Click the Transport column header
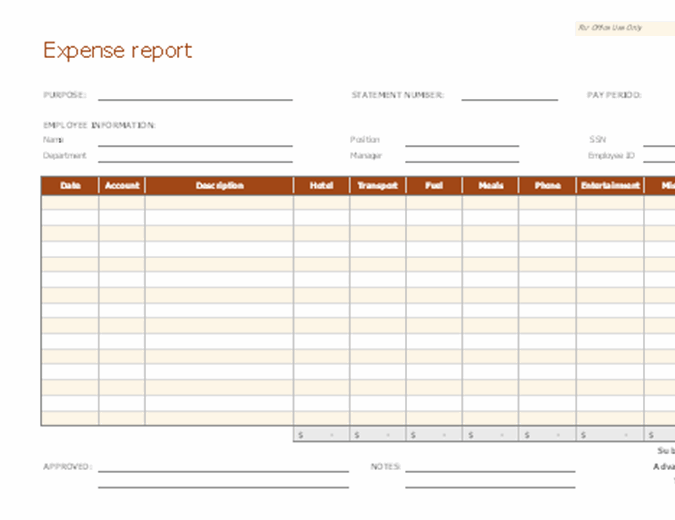Image resolution: width=675 pixels, height=520 pixels. tap(377, 185)
